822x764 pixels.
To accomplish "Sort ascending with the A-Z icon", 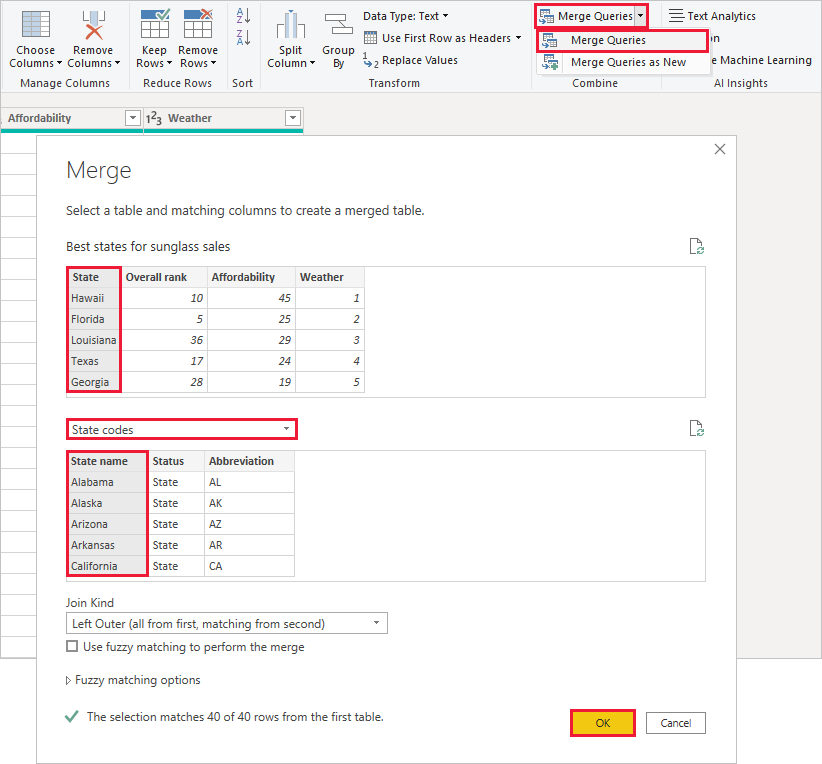I will click(x=242, y=15).
